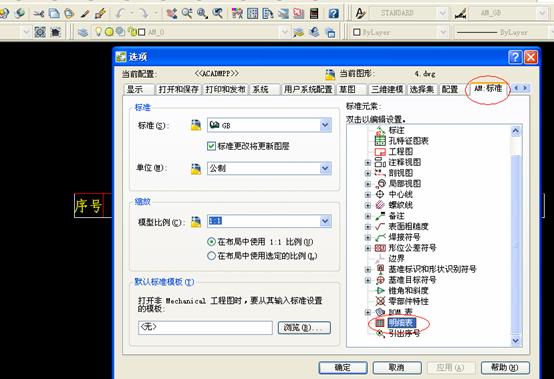
Task: Click the tree list scroll-up arrow
Action: pyautogui.click(x=516, y=131)
